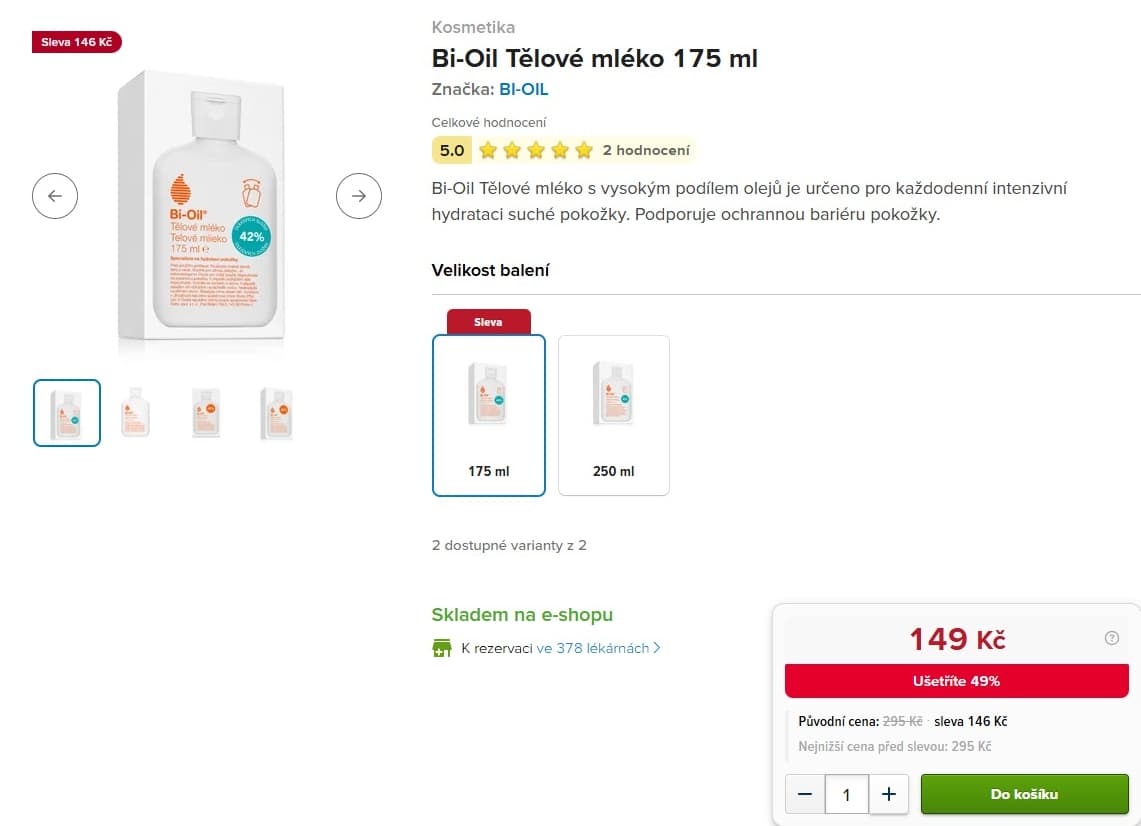Select the 175 ml package size

pos(489,415)
